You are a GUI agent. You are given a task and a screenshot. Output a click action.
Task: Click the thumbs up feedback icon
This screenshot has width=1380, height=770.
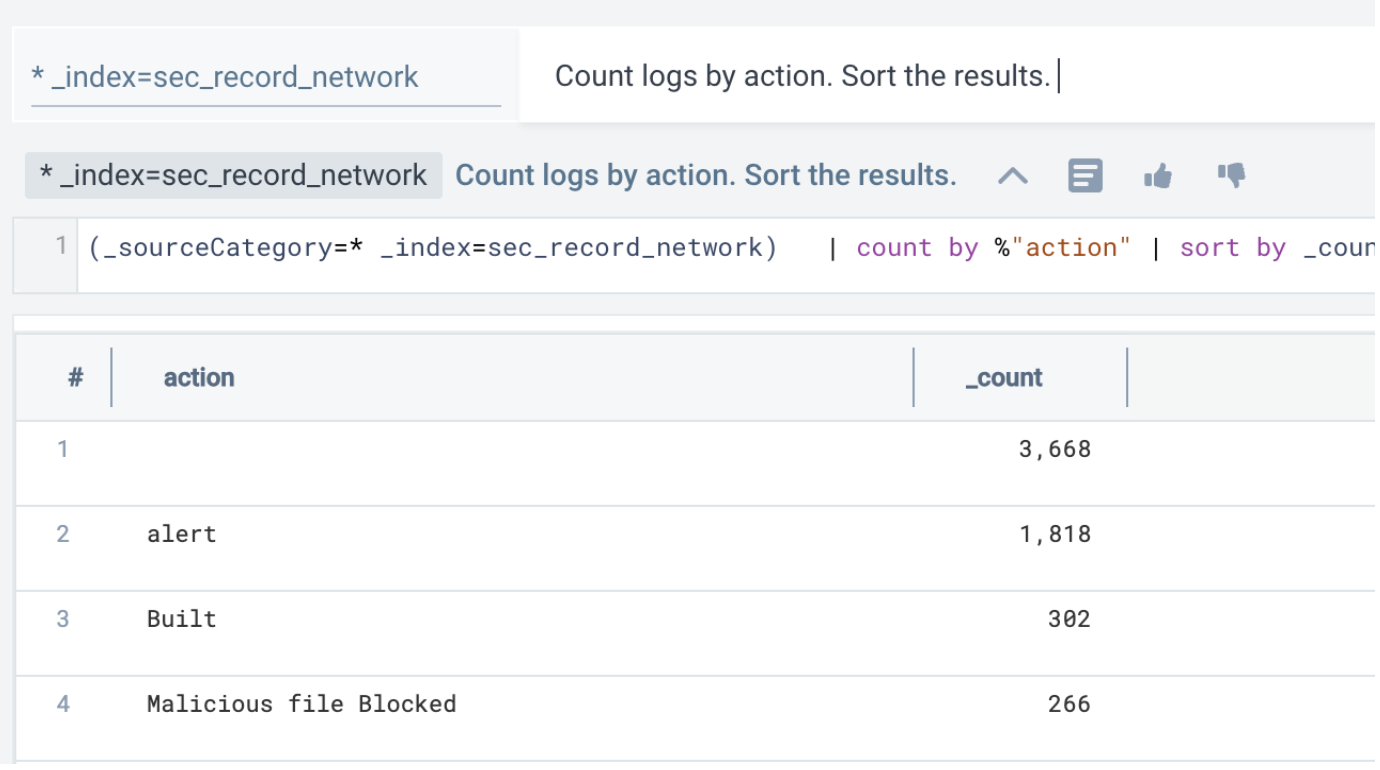(x=1157, y=177)
